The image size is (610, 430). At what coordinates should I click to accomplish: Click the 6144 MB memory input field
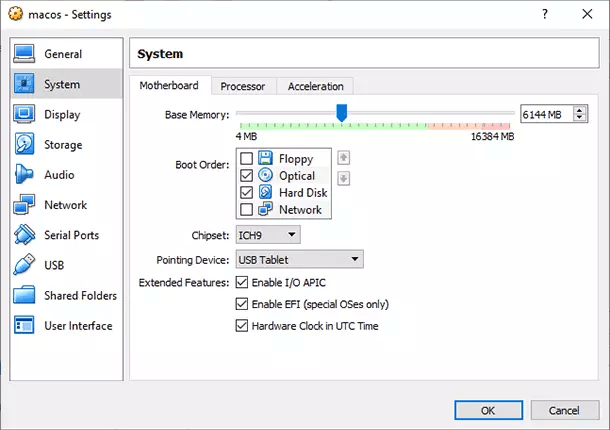coord(547,114)
